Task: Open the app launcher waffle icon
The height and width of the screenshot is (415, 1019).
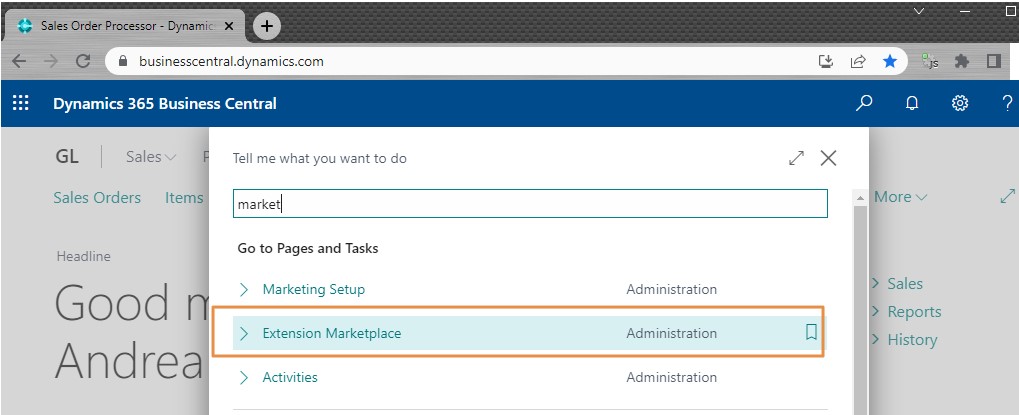Action: [20, 103]
